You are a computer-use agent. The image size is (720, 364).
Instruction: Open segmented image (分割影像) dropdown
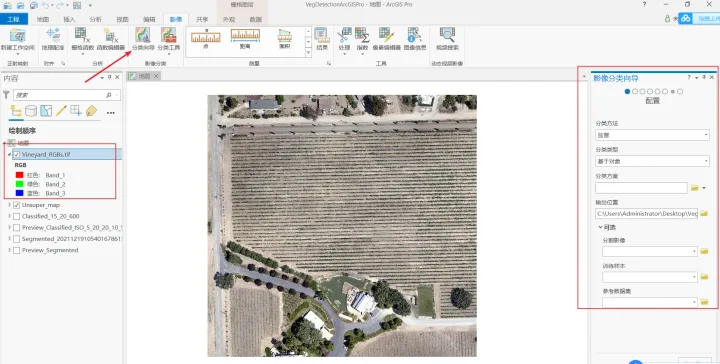[650, 252]
